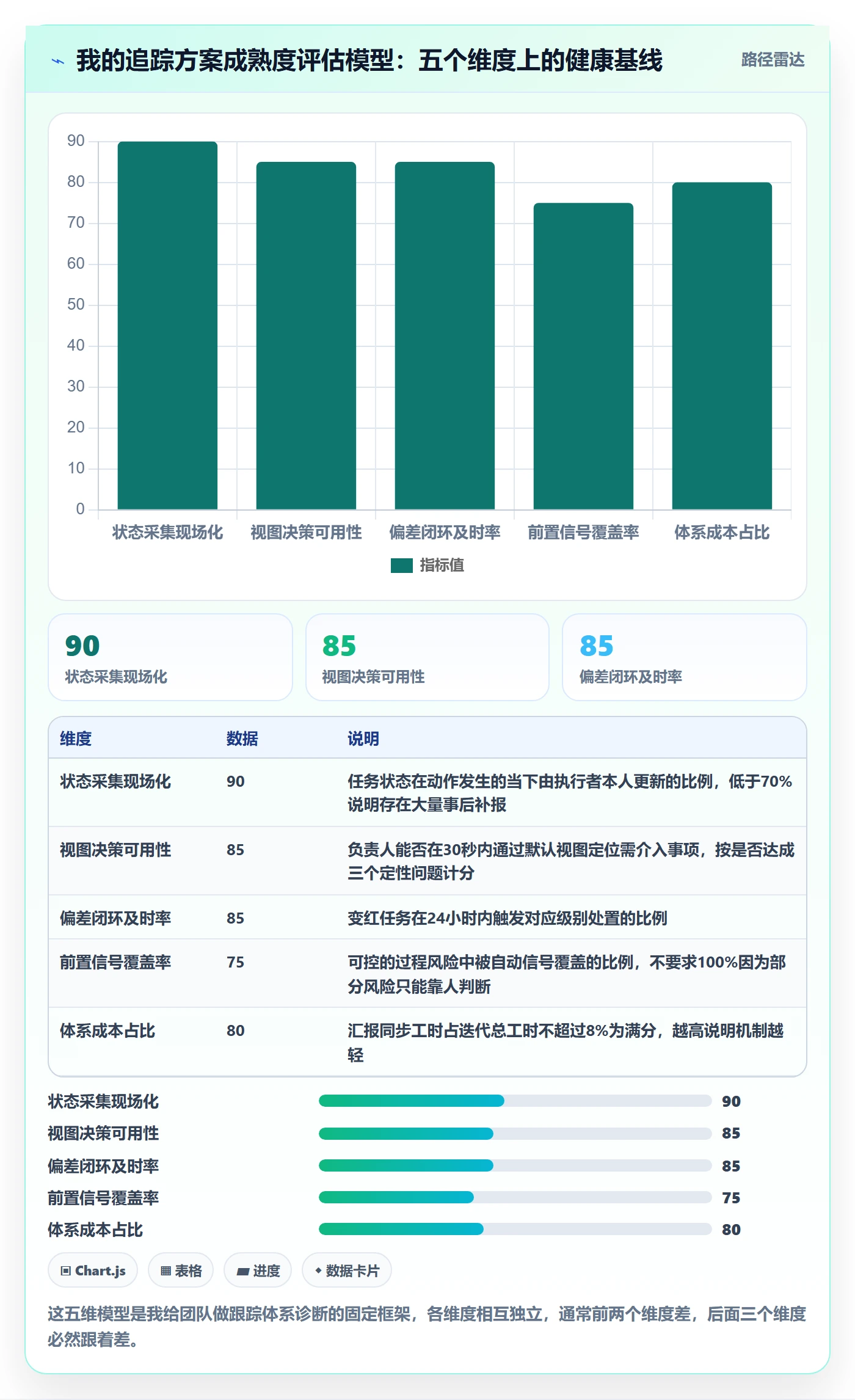855x1400 pixels.
Task: Select 状态采集现场化 cell in the table
Action: tap(115, 781)
